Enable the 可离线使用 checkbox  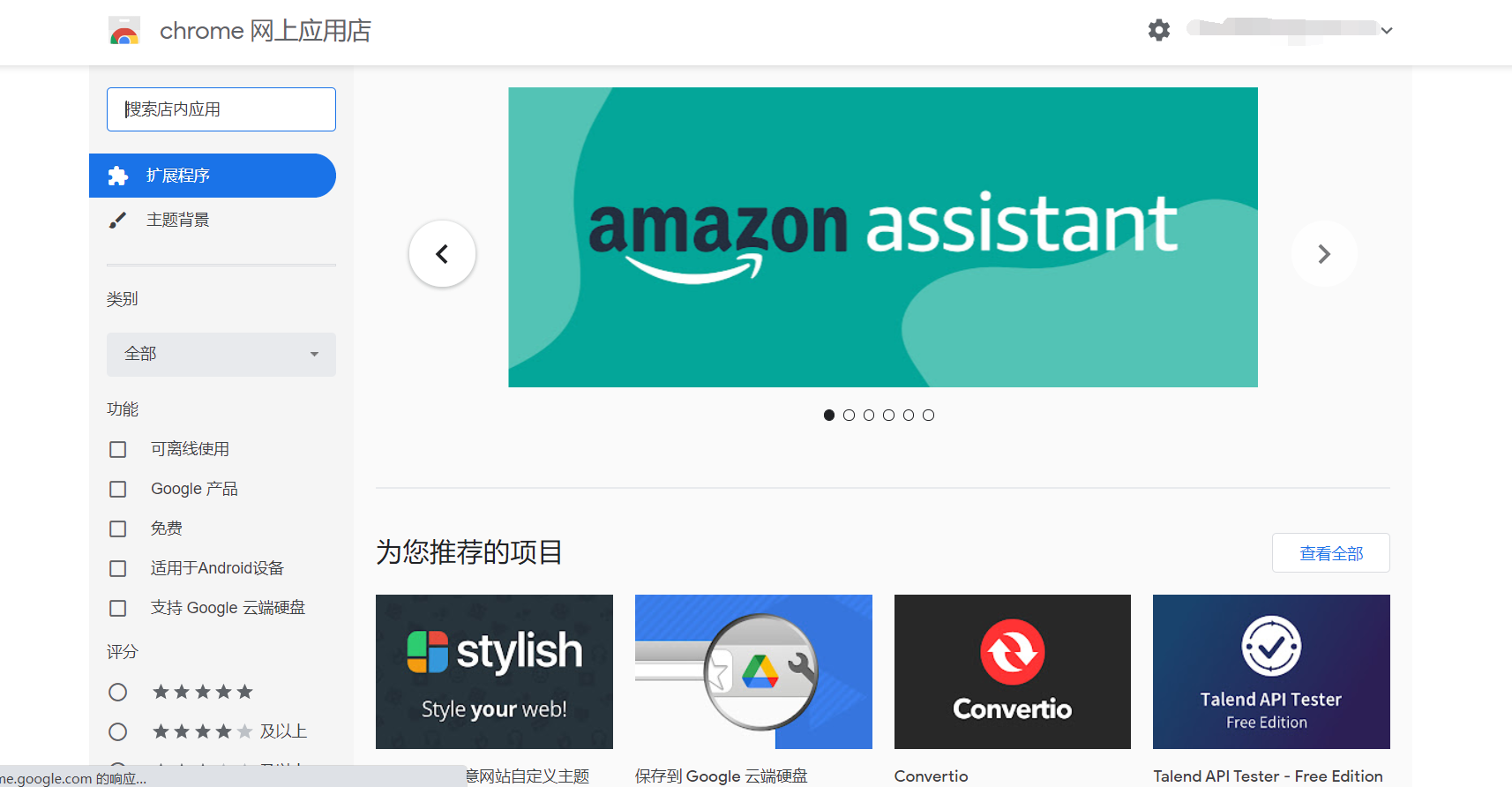click(x=117, y=449)
